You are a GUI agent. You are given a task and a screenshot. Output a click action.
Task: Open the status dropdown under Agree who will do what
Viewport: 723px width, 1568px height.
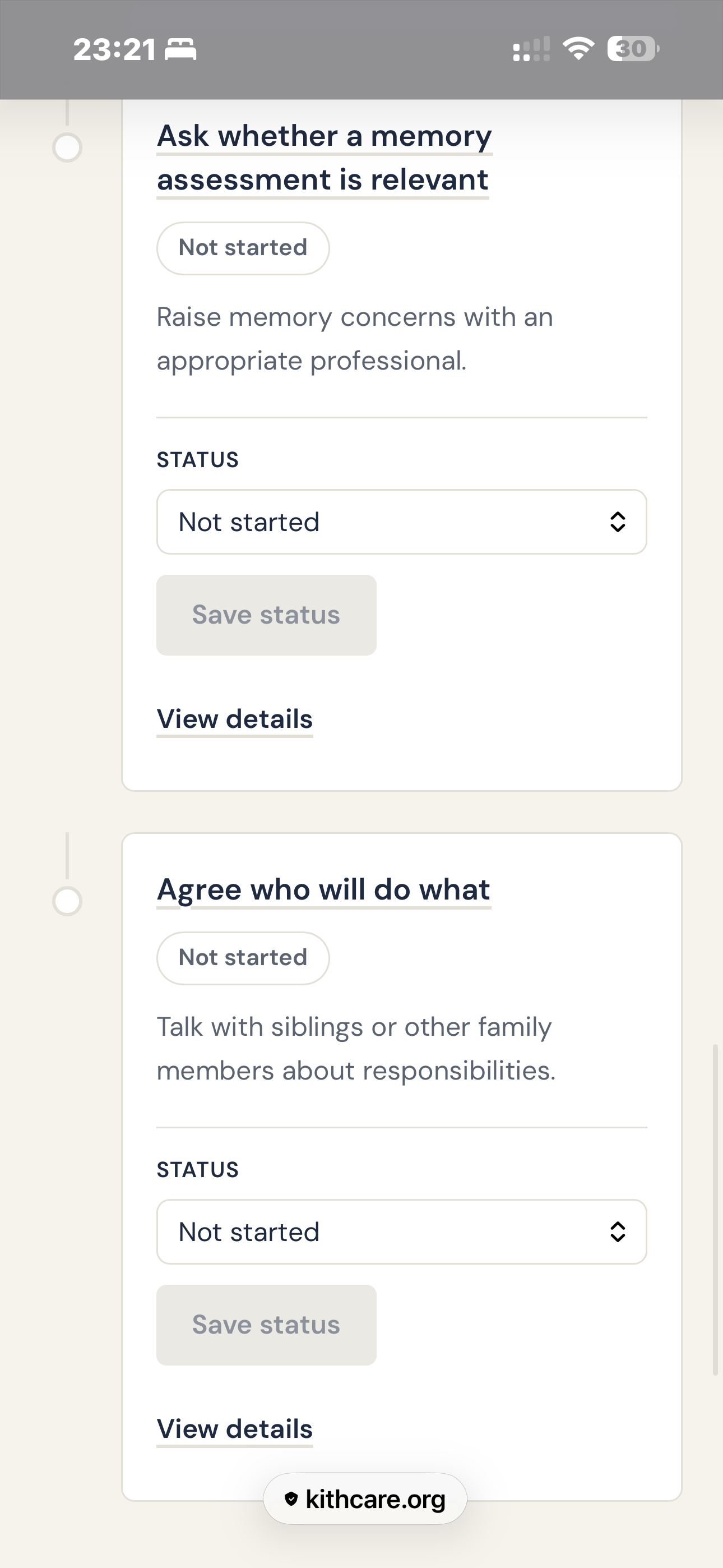402,1232
